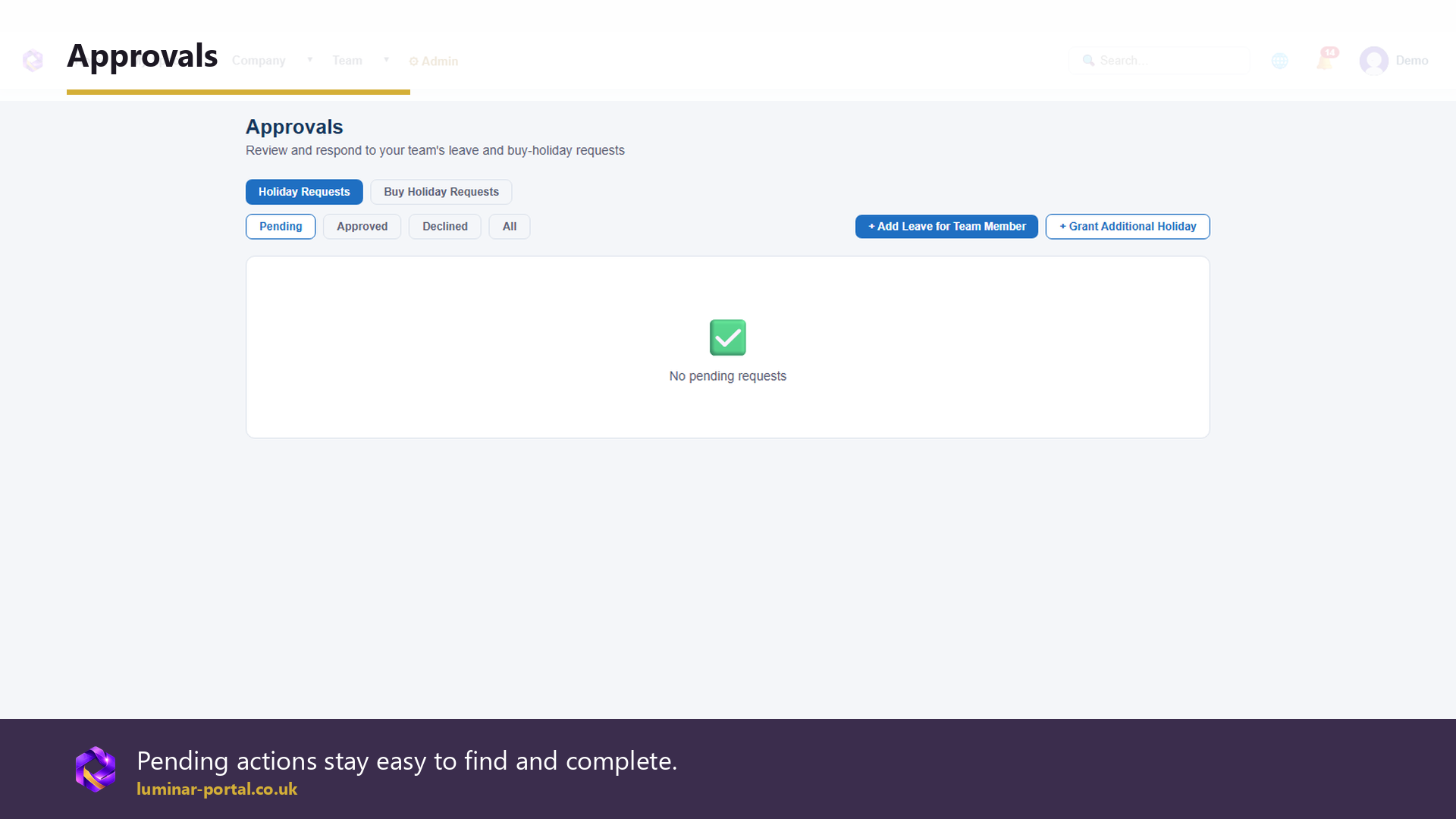This screenshot has height=819, width=1456.
Task: Open the language globe icon
Action: (1280, 61)
